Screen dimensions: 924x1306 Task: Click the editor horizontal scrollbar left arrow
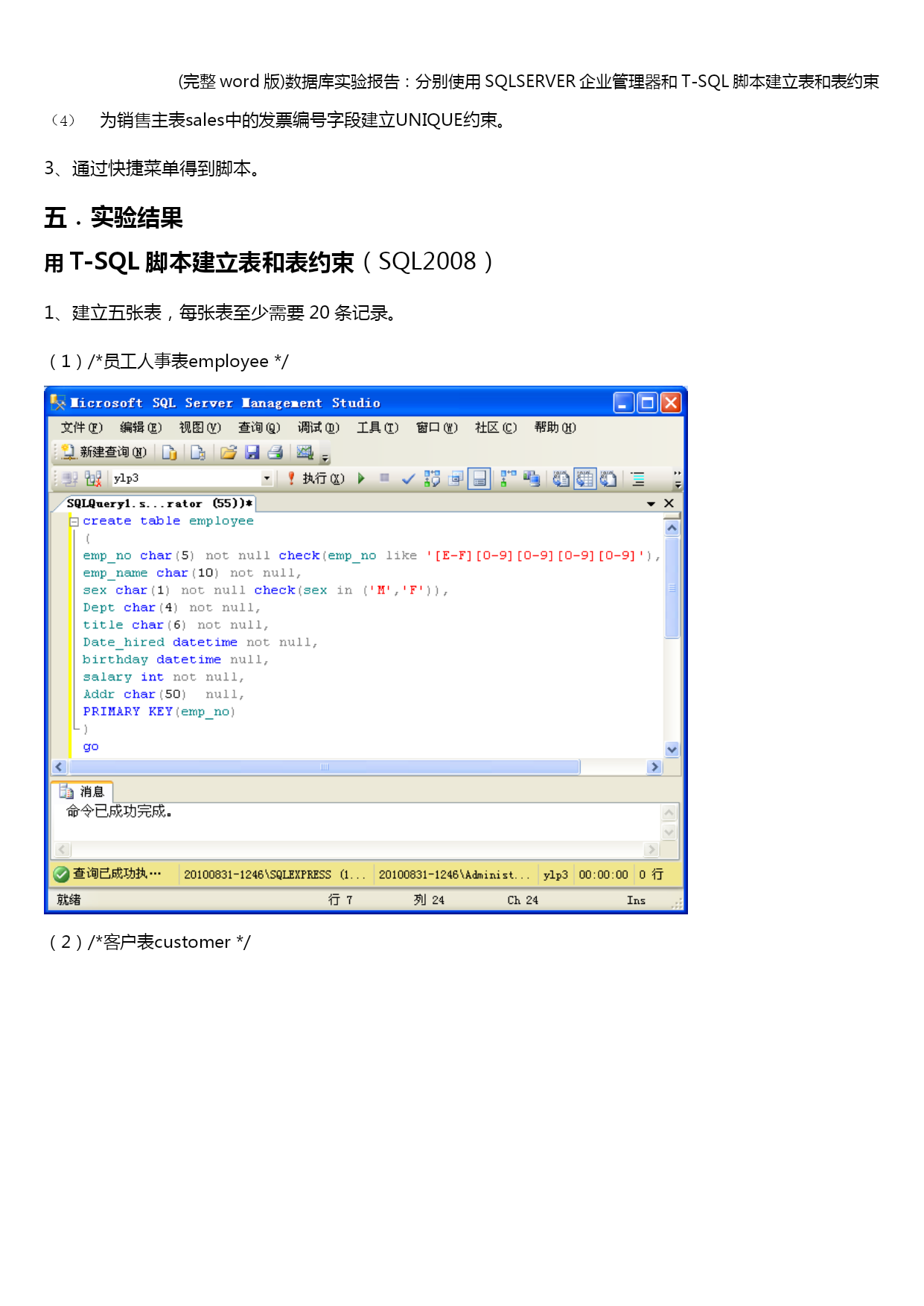60,767
